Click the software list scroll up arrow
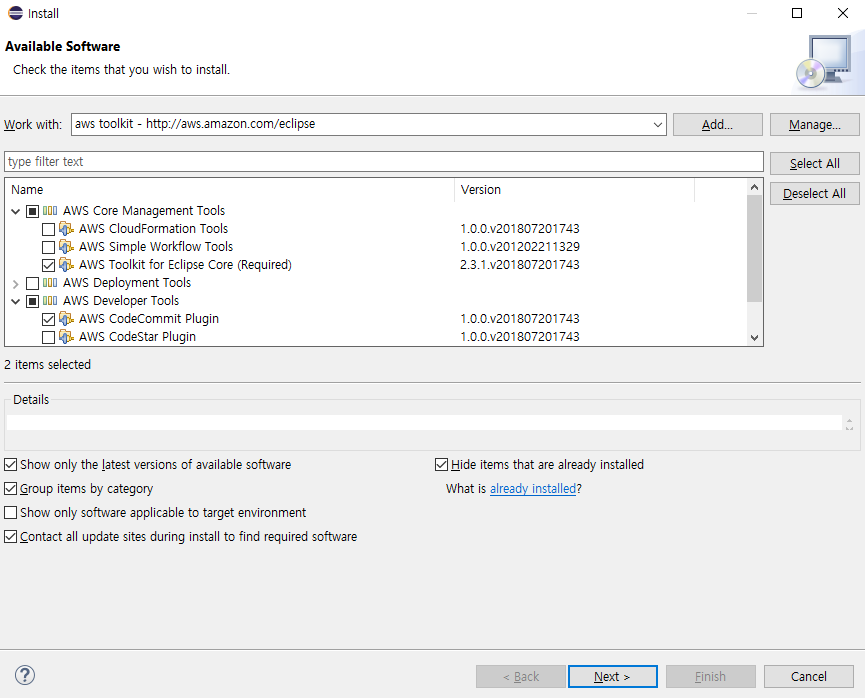 (755, 188)
